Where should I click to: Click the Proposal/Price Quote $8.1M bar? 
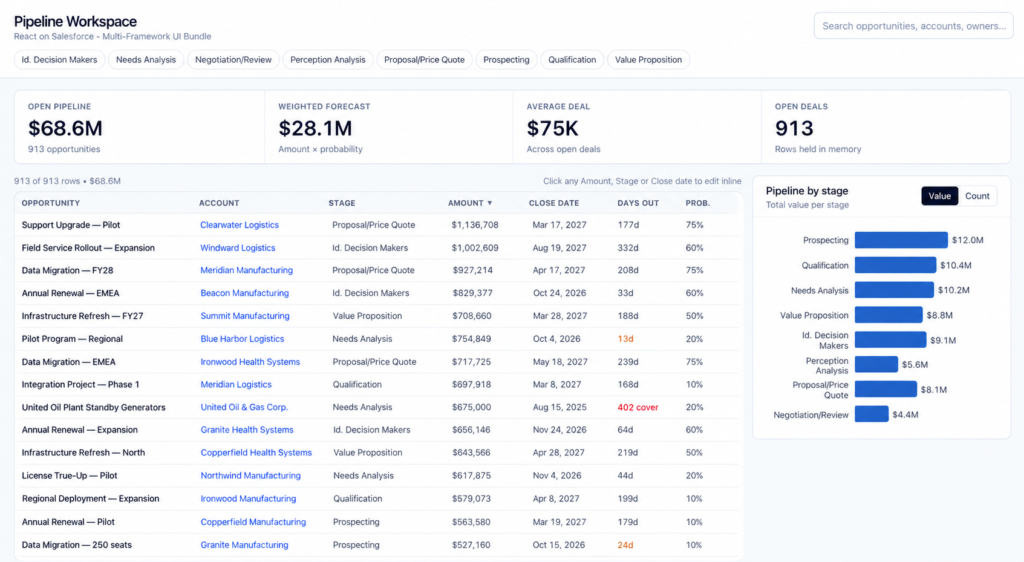(x=886, y=390)
